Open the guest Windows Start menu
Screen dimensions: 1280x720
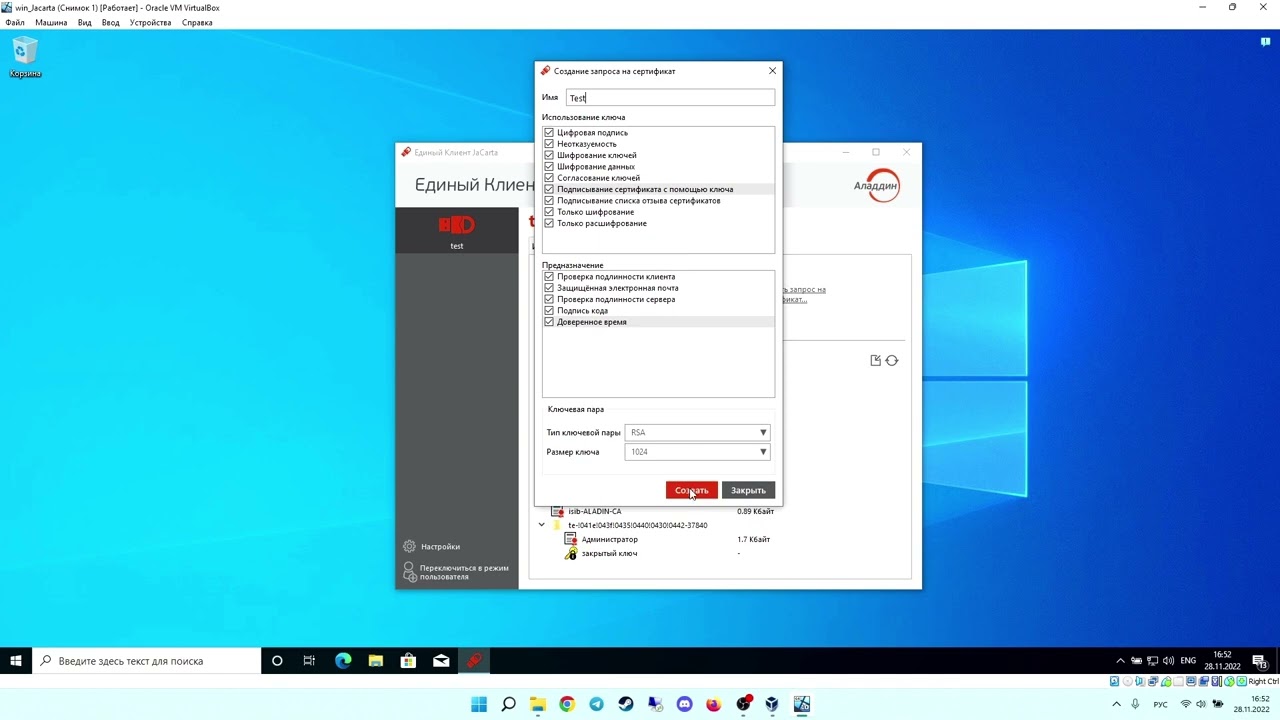click(16, 661)
